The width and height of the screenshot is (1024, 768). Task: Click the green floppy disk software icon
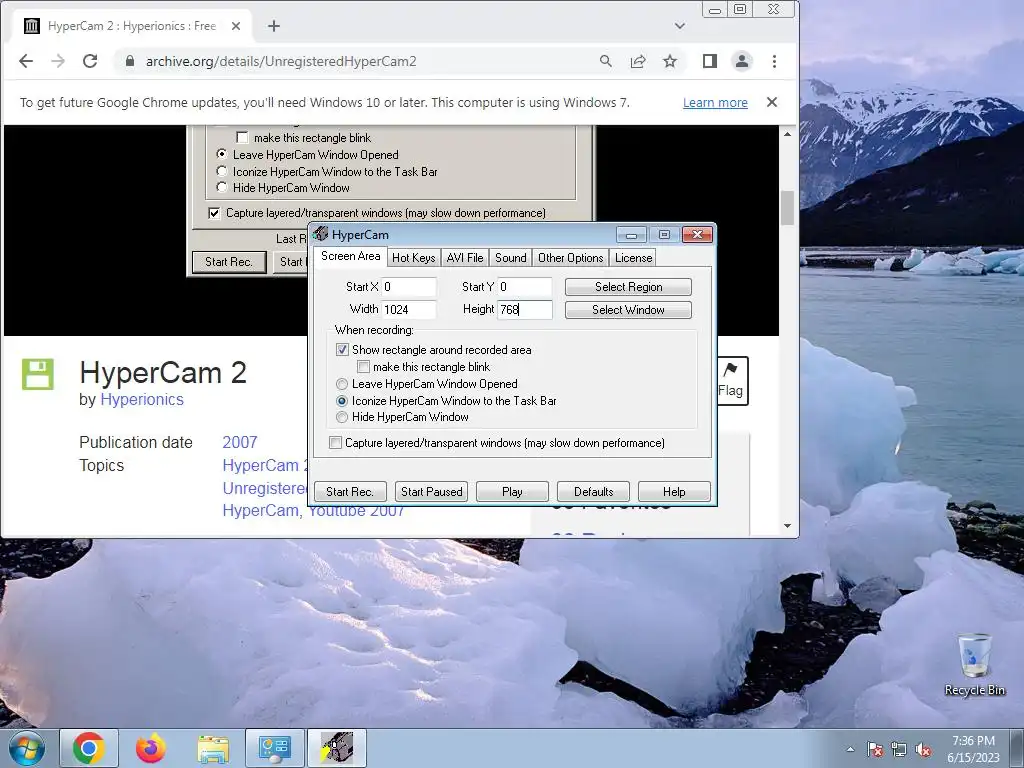(38, 374)
